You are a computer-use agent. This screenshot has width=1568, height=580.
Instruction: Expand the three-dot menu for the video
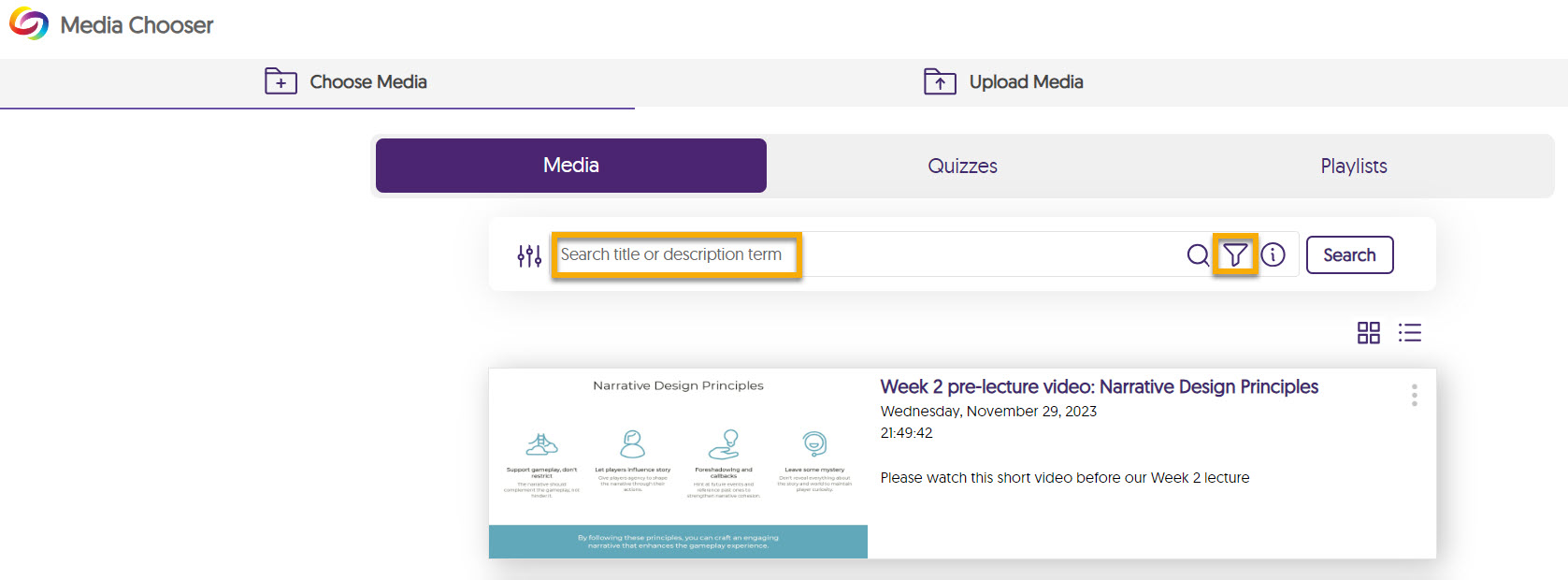tap(1414, 395)
